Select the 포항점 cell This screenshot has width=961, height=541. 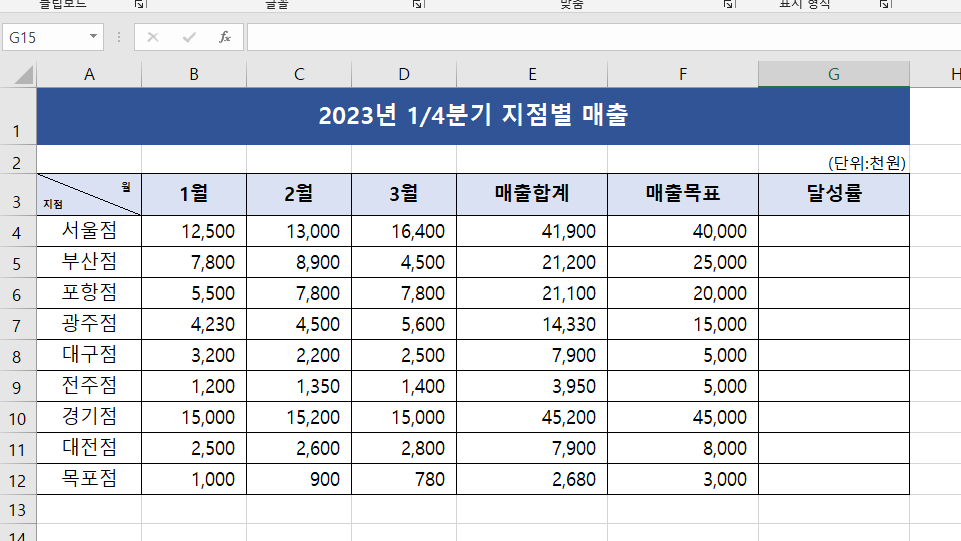click(x=89, y=293)
